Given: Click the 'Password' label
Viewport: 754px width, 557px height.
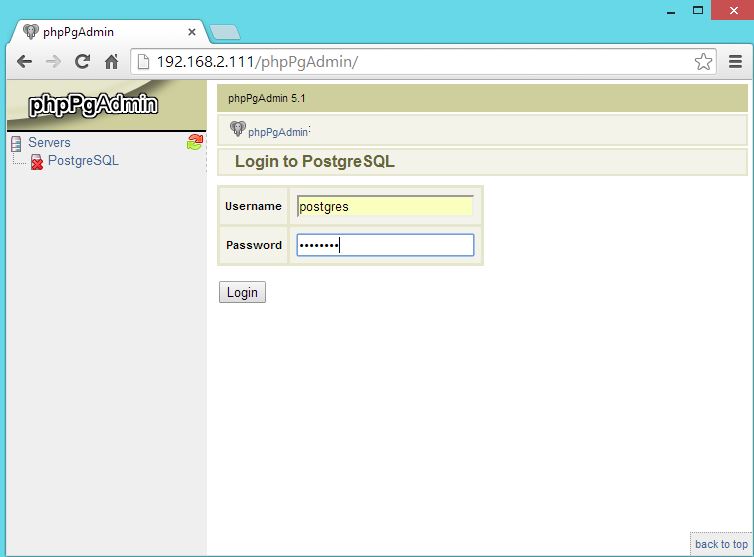Looking at the screenshot, I should [254, 245].
